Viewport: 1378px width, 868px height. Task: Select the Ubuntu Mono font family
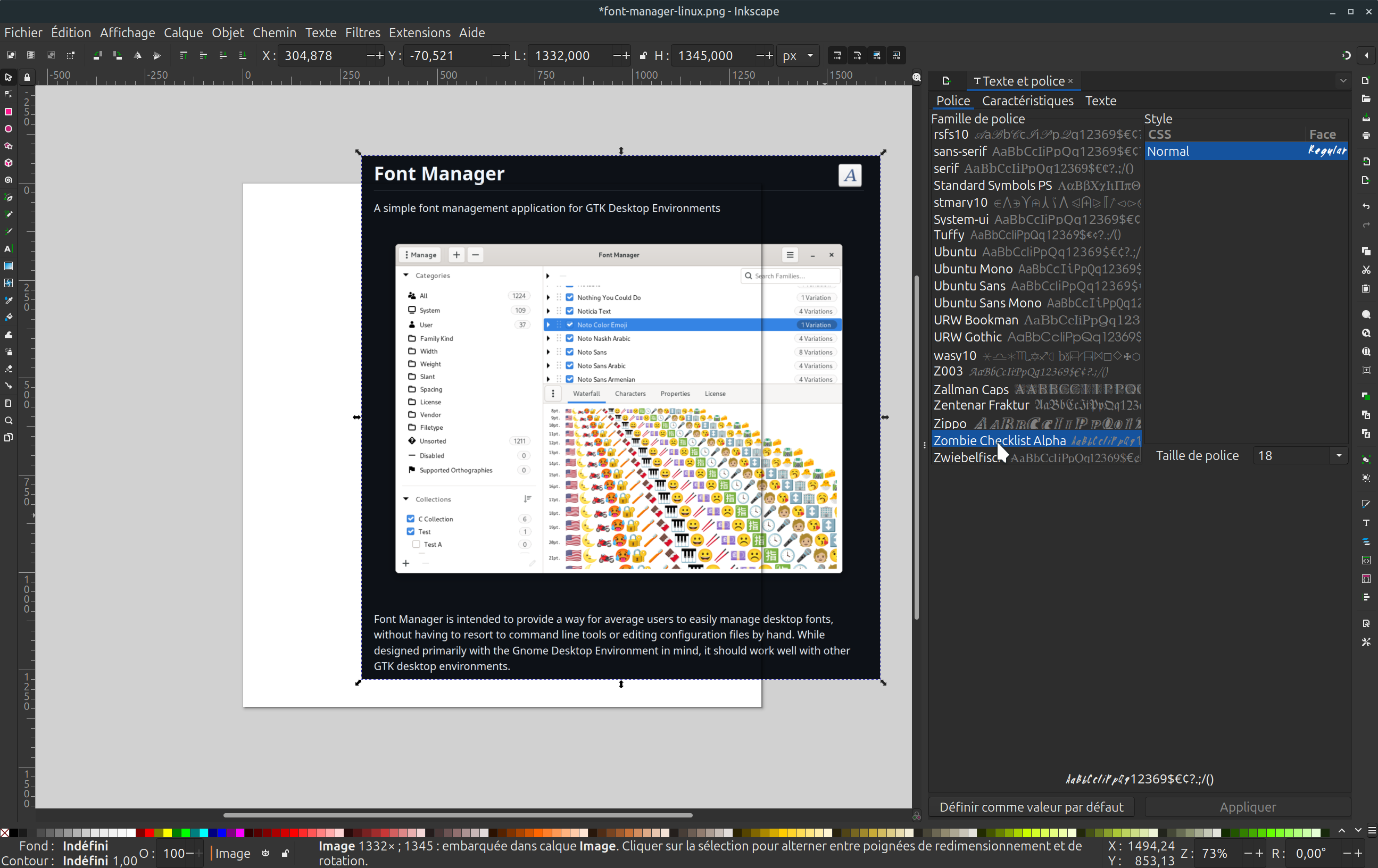coord(973,269)
